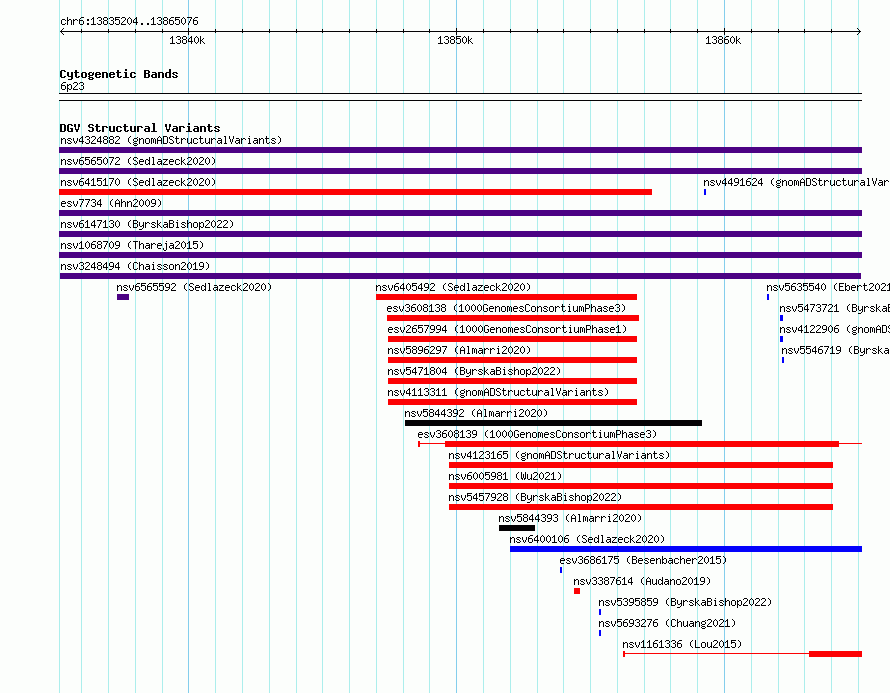This screenshot has height=693, width=890.
Task: Click the 13850k ruler position label
Action: (455, 40)
